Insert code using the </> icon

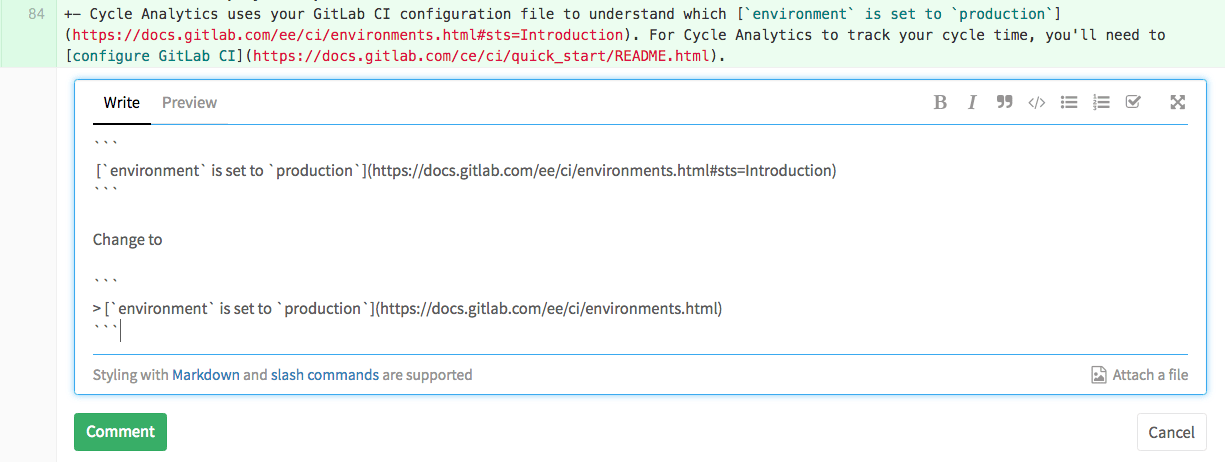coord(1037,102)
